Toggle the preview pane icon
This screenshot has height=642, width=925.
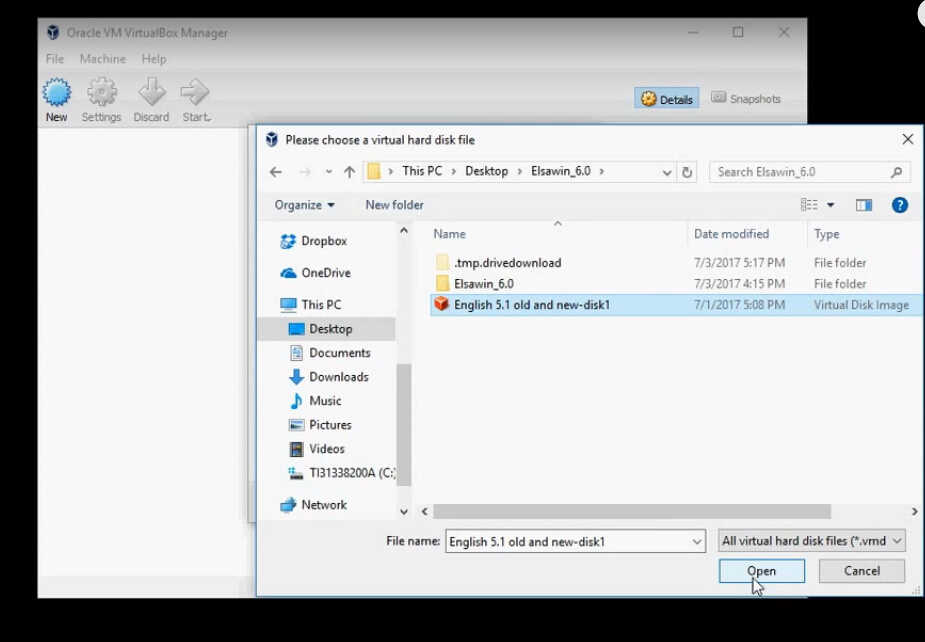pos(864,205)
